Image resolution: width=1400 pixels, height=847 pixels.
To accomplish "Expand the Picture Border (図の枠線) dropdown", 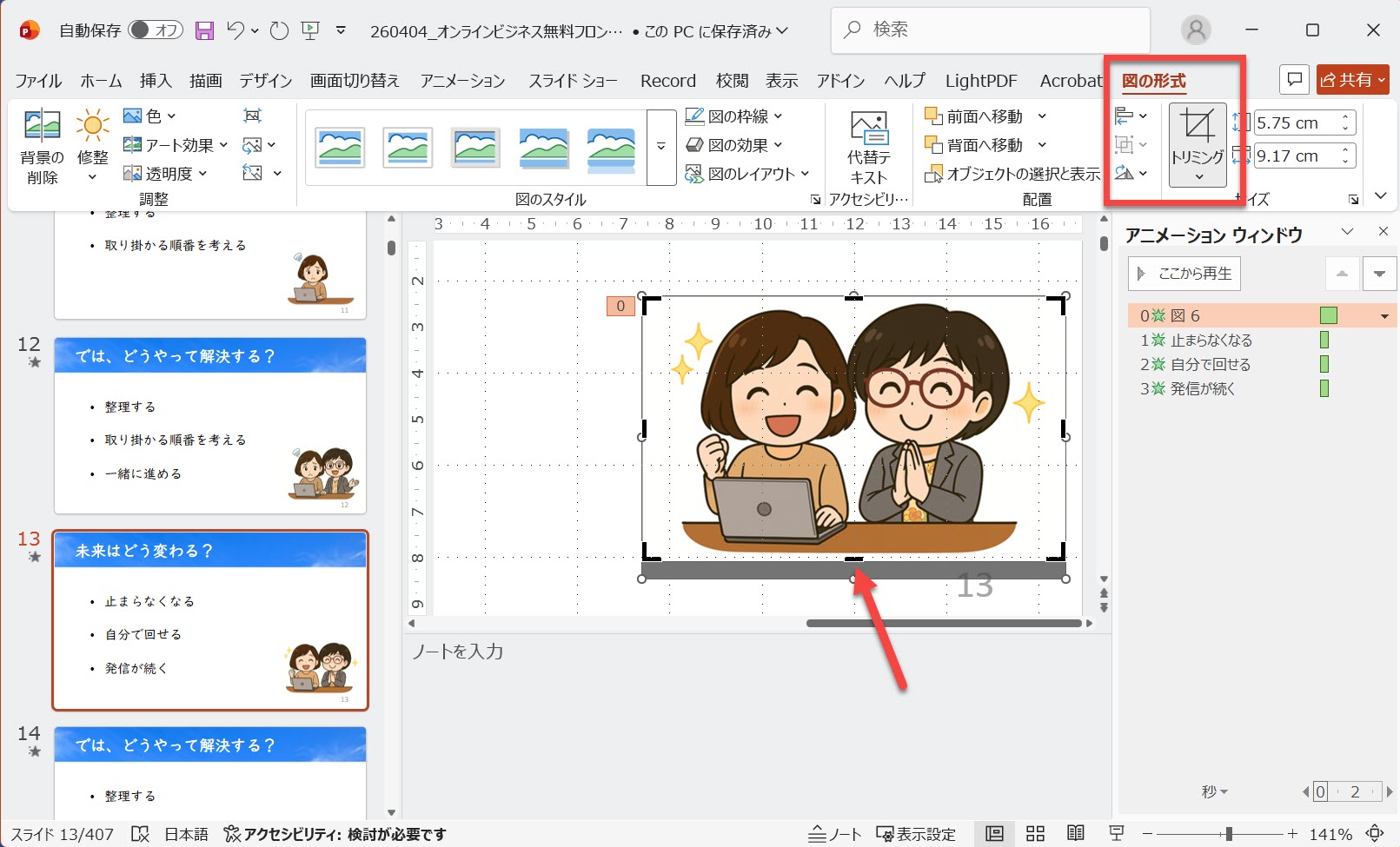I will click(734, 116).
